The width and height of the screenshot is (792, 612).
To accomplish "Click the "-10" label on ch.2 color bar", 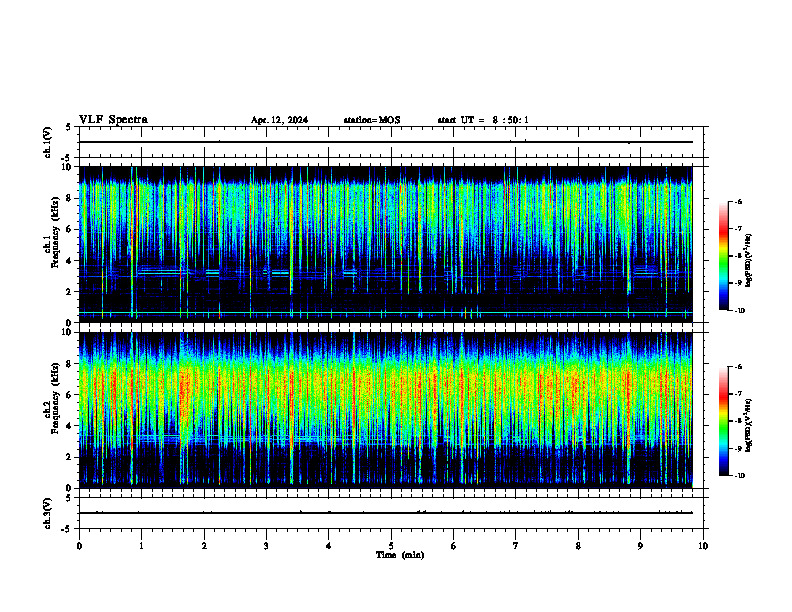I will [x=738, y=476].
